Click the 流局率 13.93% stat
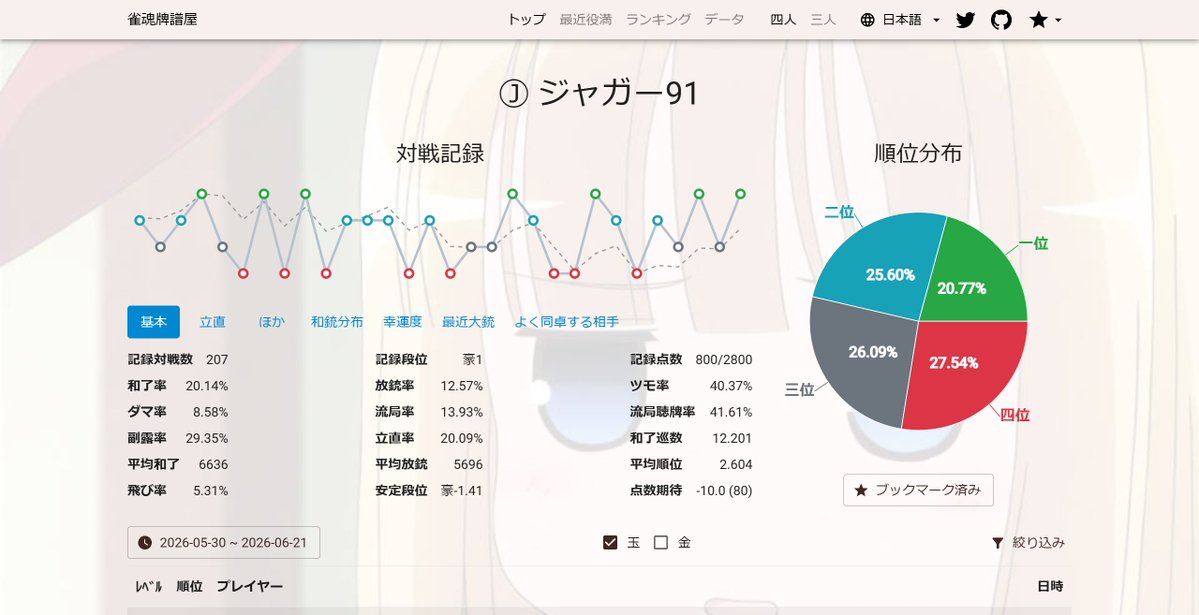The height and width of the screenshot is (615, 1199). [x=429, y=412]
